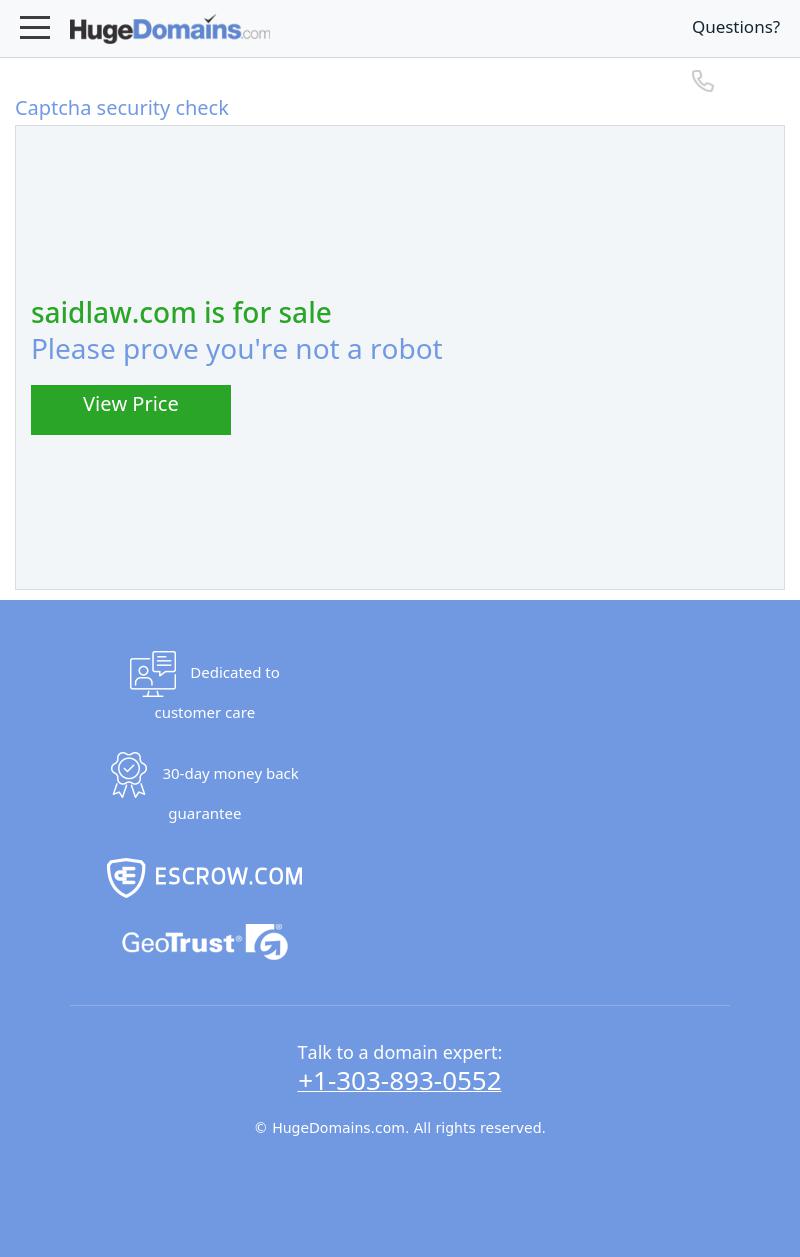Click the money back ribbon badge icon

click(x=129, y=775)
